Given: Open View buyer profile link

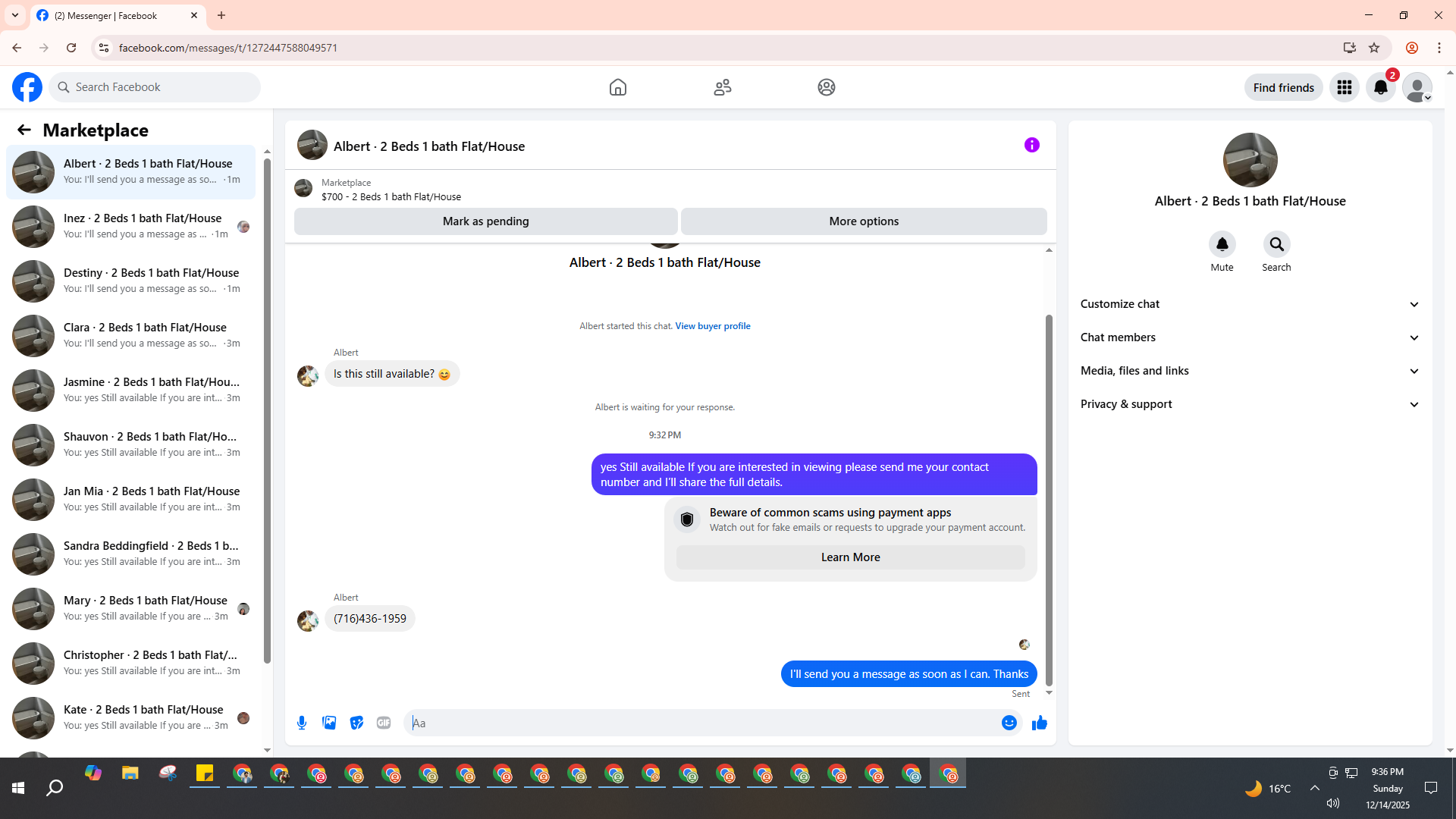Looking at the screenshot, I should coord(712,326).
